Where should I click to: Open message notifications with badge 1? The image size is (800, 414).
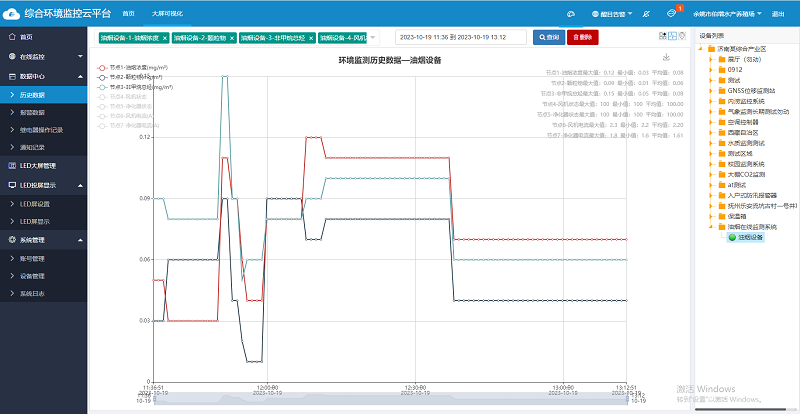pyautogui.click(x=672, y=14)
